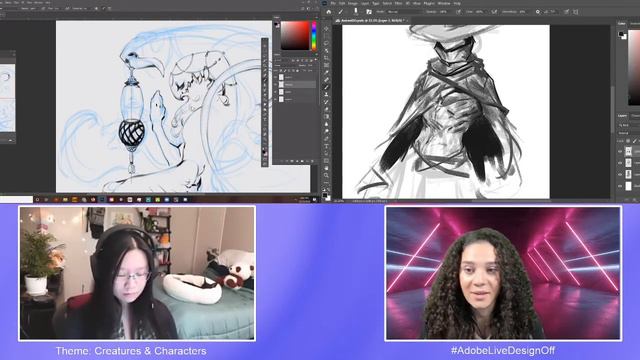
Task: Select top layer thumbnail in right Layers panel
Action: point(629,151)
